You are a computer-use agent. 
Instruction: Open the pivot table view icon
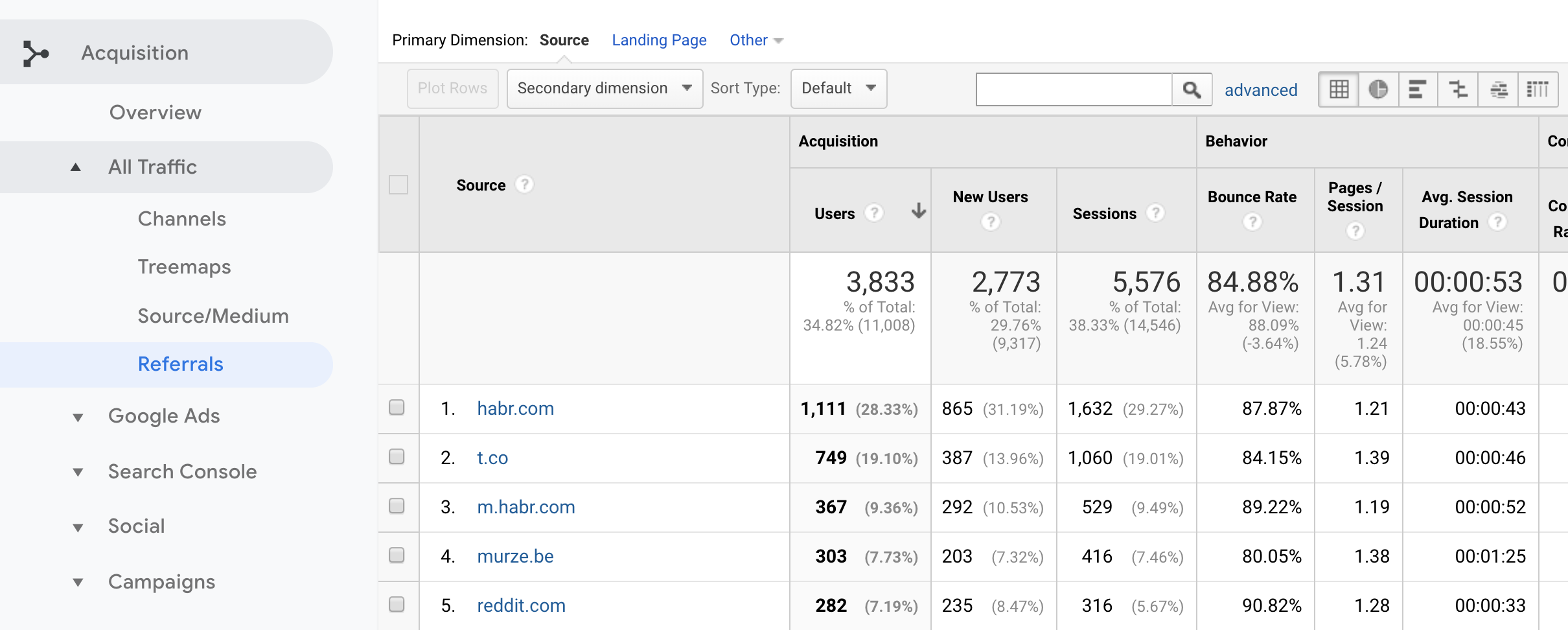(1538, 89)
